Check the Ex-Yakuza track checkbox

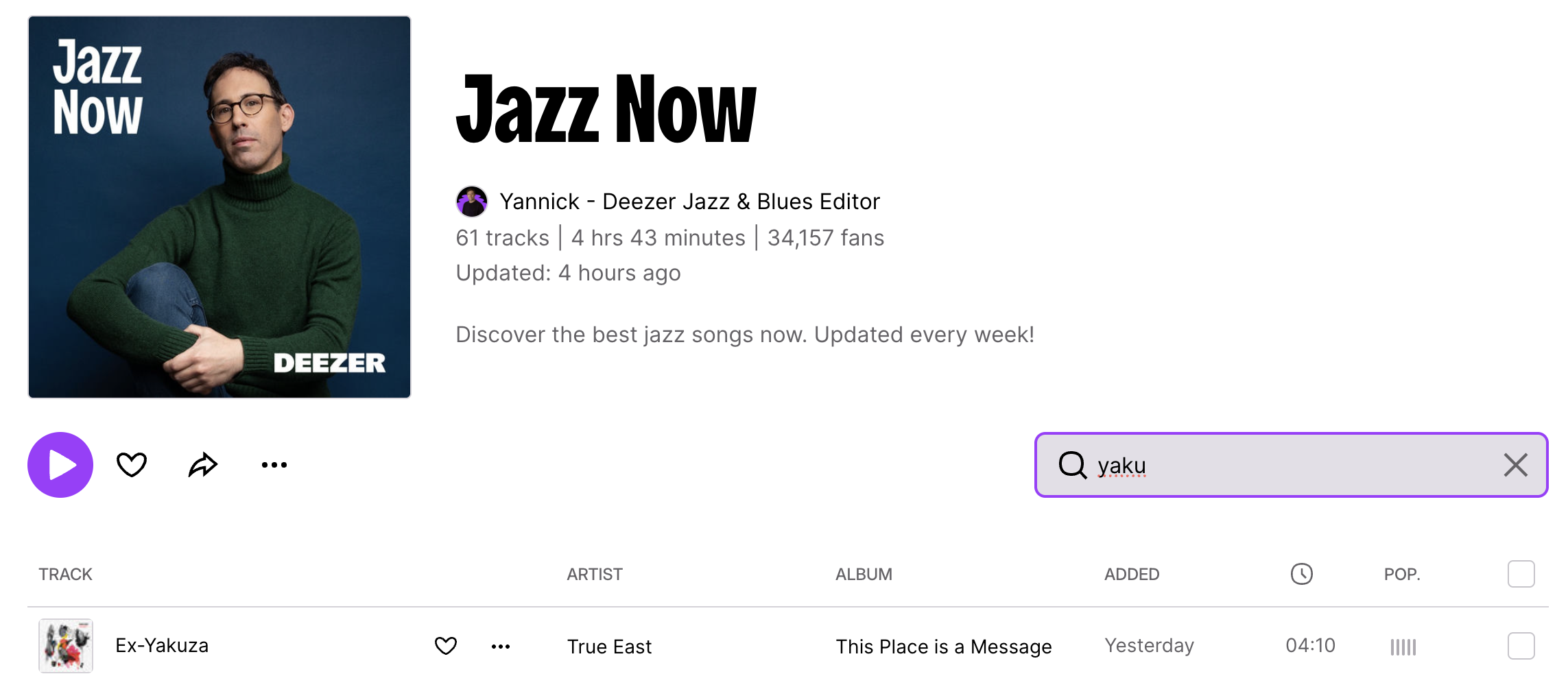[1521, 646]
